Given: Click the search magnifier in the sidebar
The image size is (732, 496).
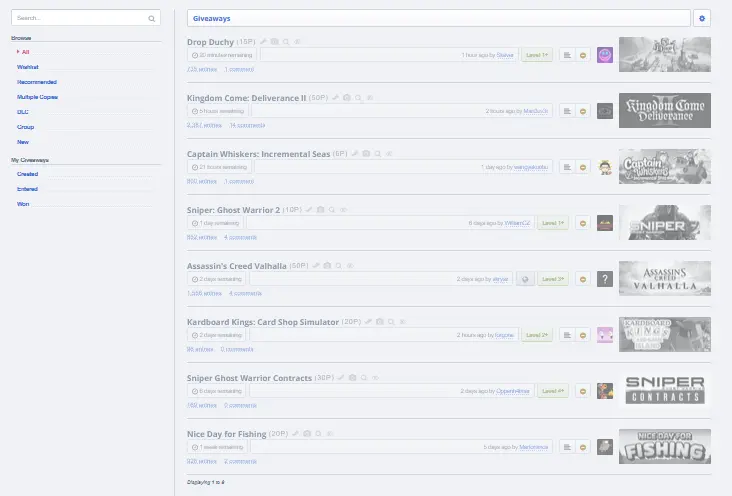Looking at the screenshot, I should click(152, 19).
